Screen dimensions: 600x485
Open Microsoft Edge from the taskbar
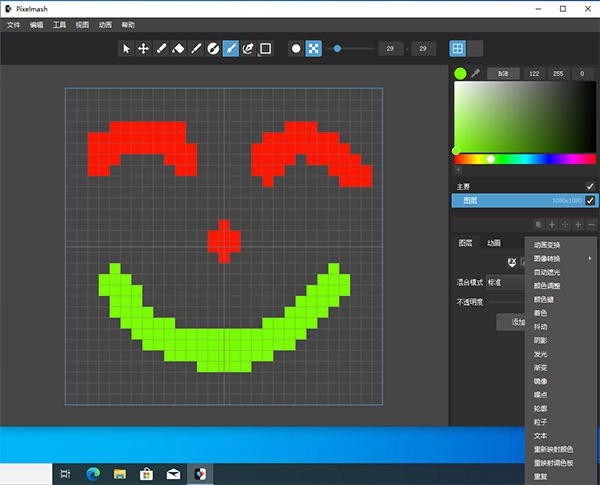click(x=92, y=473)
